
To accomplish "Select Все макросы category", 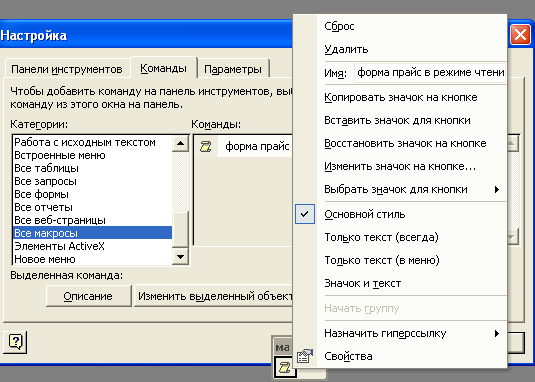I will pos(92,233).
